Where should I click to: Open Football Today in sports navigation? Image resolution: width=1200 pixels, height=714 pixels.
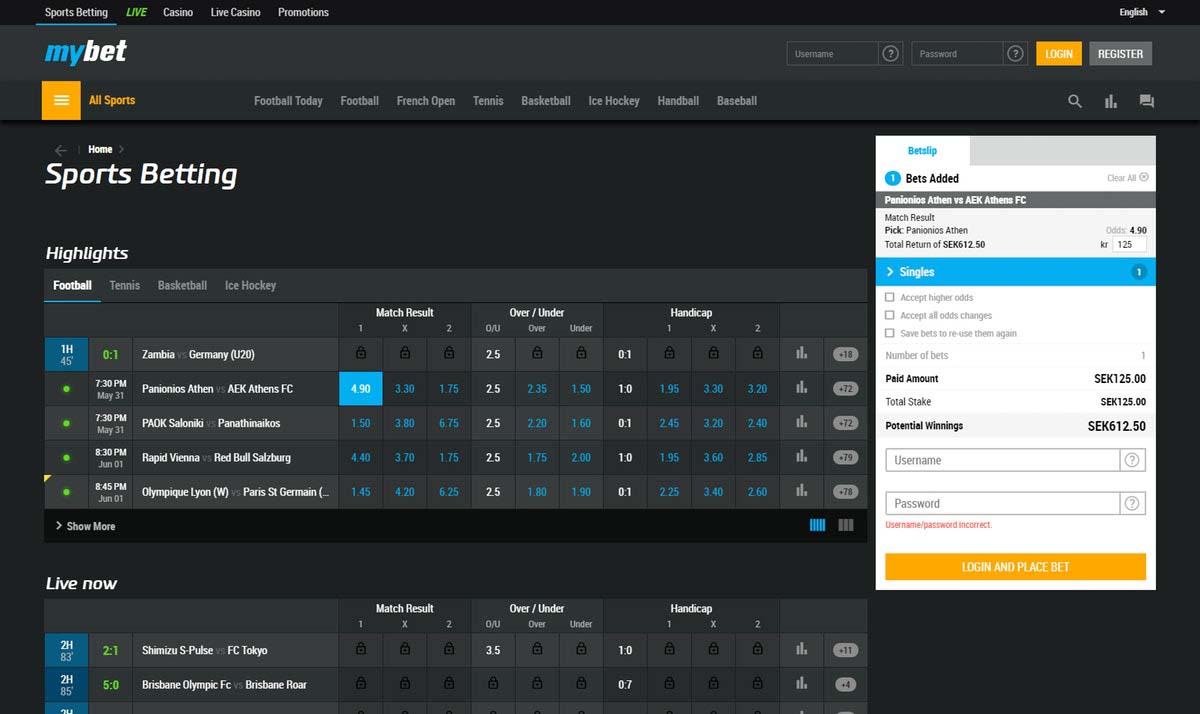[288, 101]
